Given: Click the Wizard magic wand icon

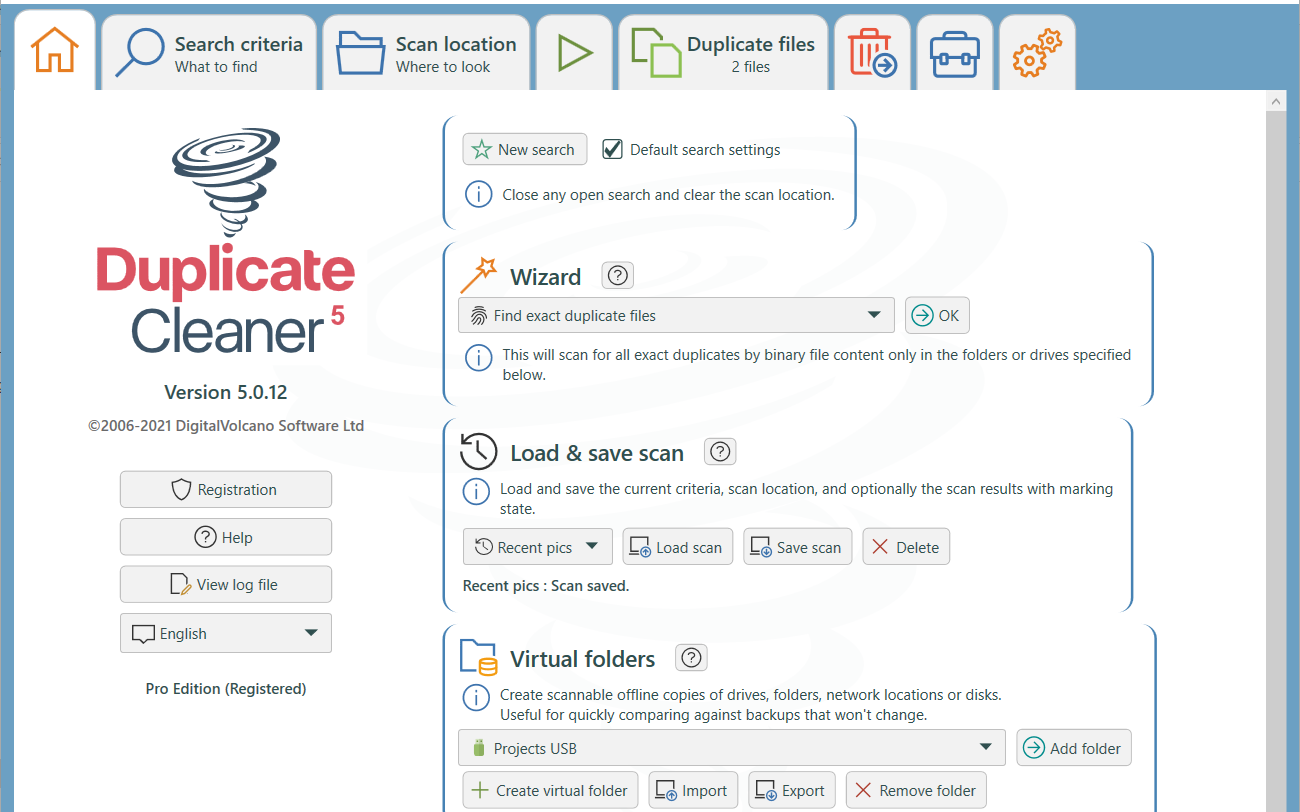Looking at the screenshot, I should [x=478, y=275].
